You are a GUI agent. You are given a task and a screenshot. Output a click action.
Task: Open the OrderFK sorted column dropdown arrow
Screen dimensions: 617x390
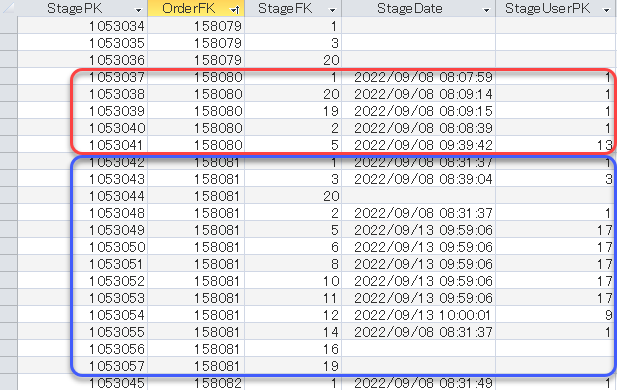235,10
